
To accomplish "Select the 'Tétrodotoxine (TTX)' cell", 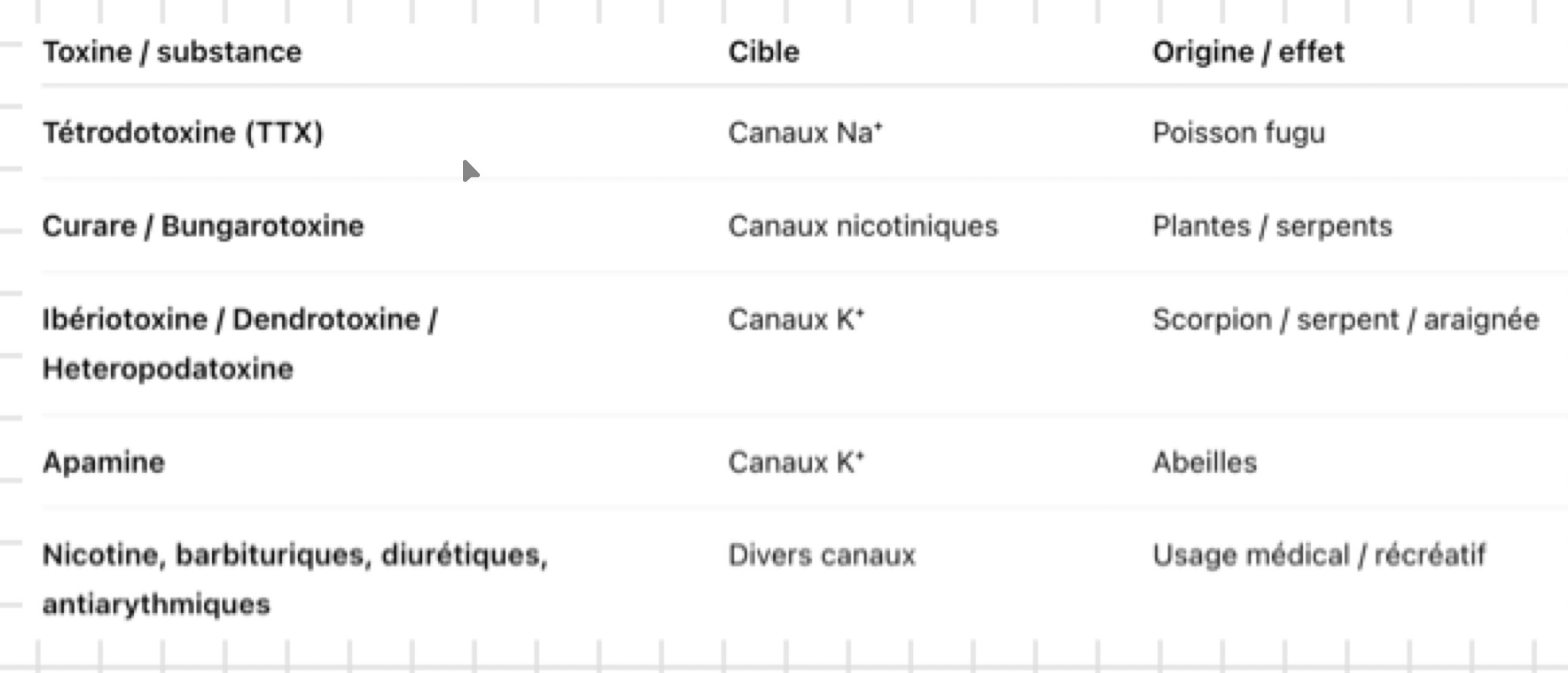I will (182, 133).
